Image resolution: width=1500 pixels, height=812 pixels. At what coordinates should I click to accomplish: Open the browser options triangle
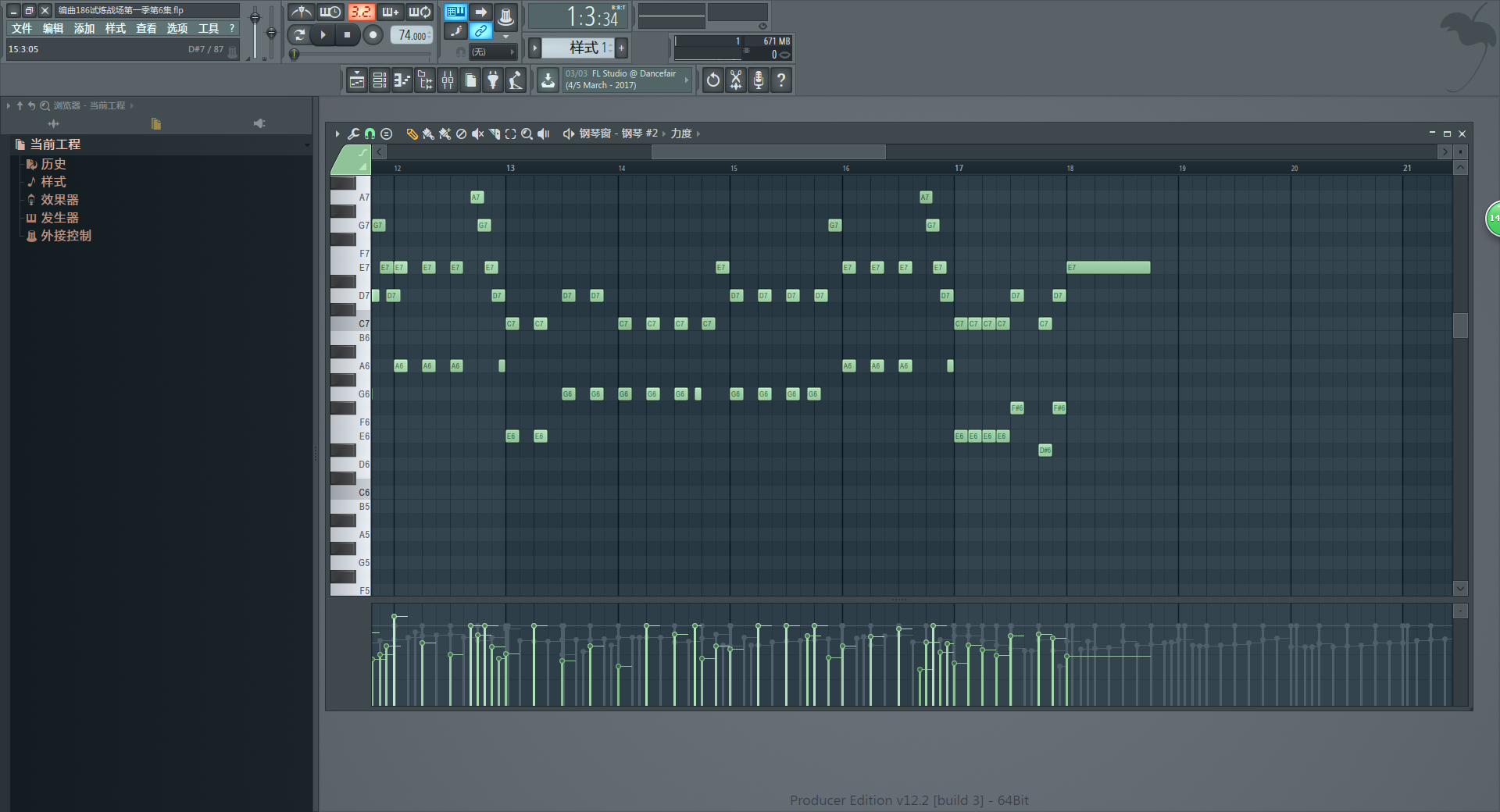pos(9,105)
